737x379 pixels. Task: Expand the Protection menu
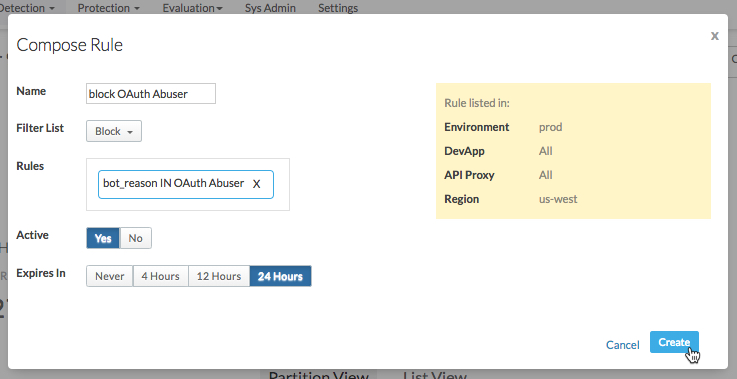pos(109,8)
